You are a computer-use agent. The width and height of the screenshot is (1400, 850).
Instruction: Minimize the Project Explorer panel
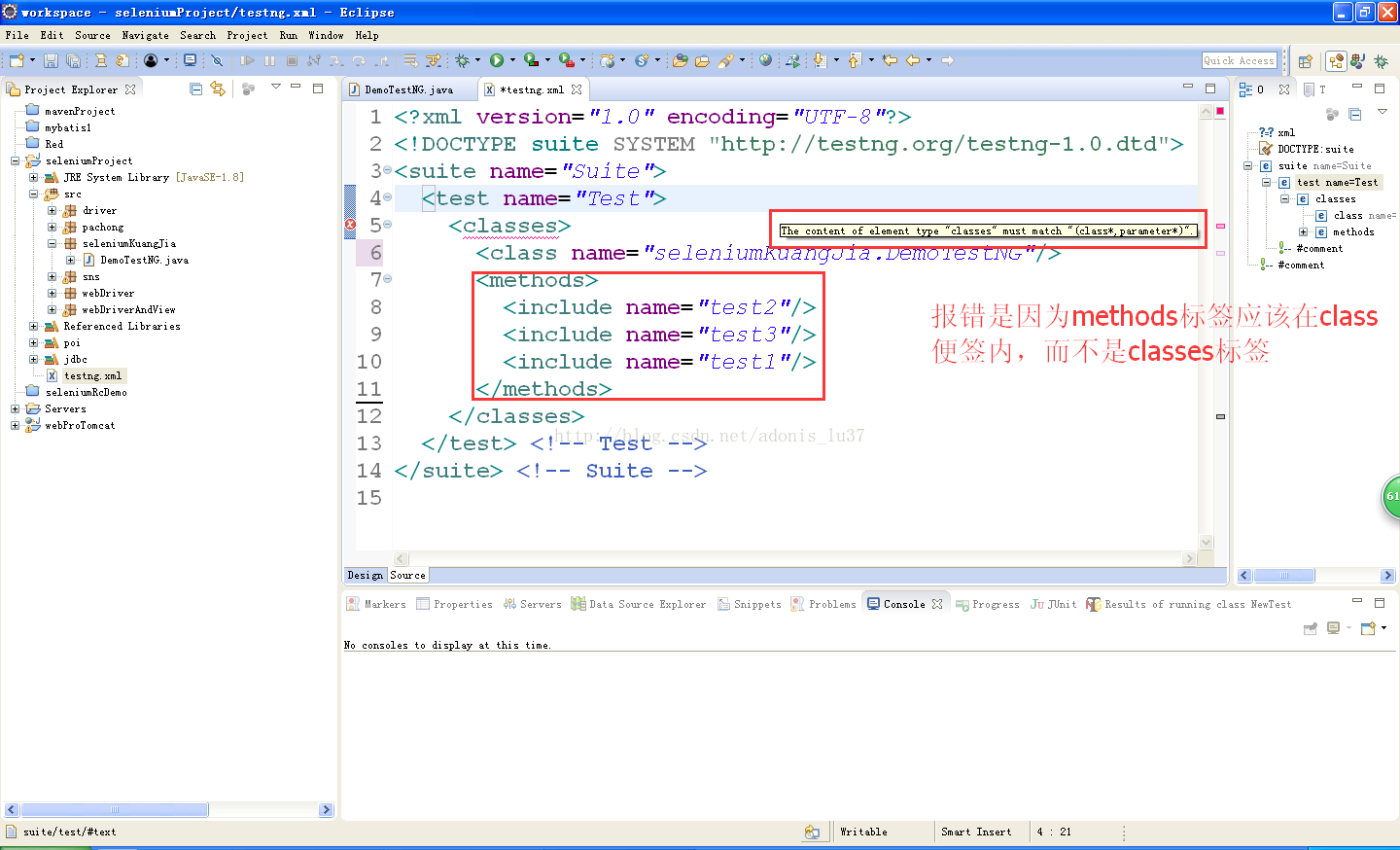pos(296,88)
